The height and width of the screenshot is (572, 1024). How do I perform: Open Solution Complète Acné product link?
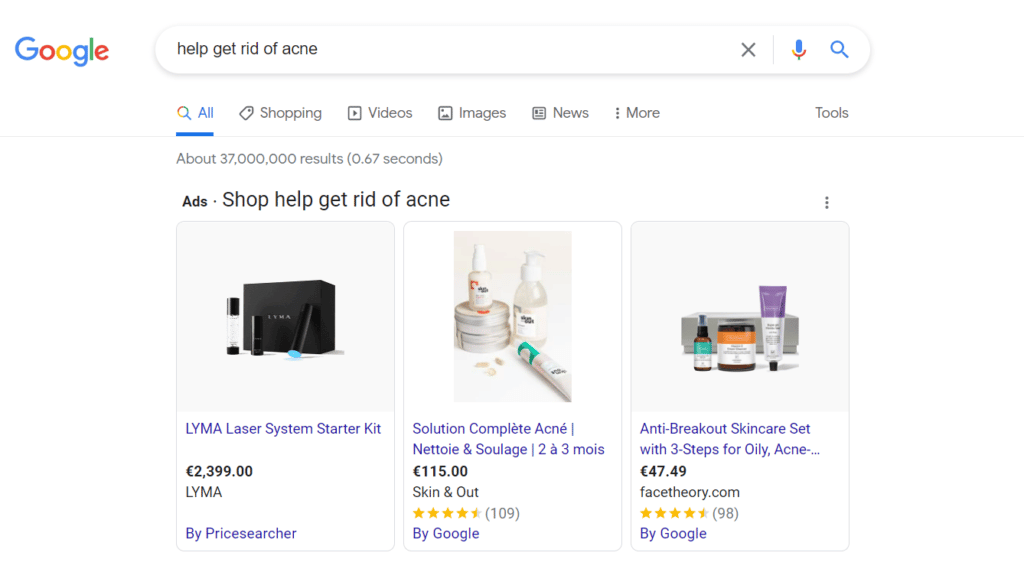pos(508,439)
